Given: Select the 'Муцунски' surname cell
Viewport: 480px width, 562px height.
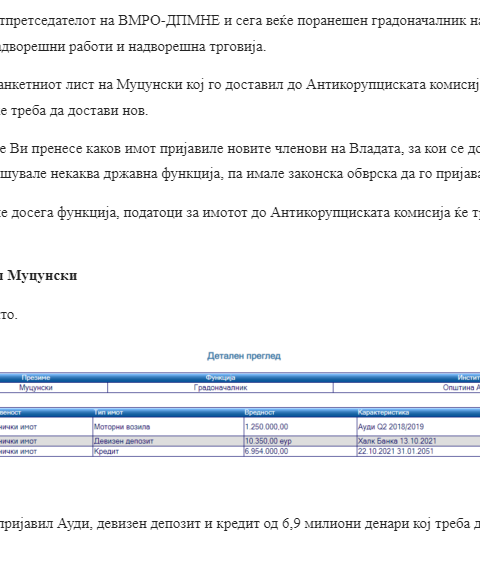Looking at the screenshot, I should tap(36, 387).
